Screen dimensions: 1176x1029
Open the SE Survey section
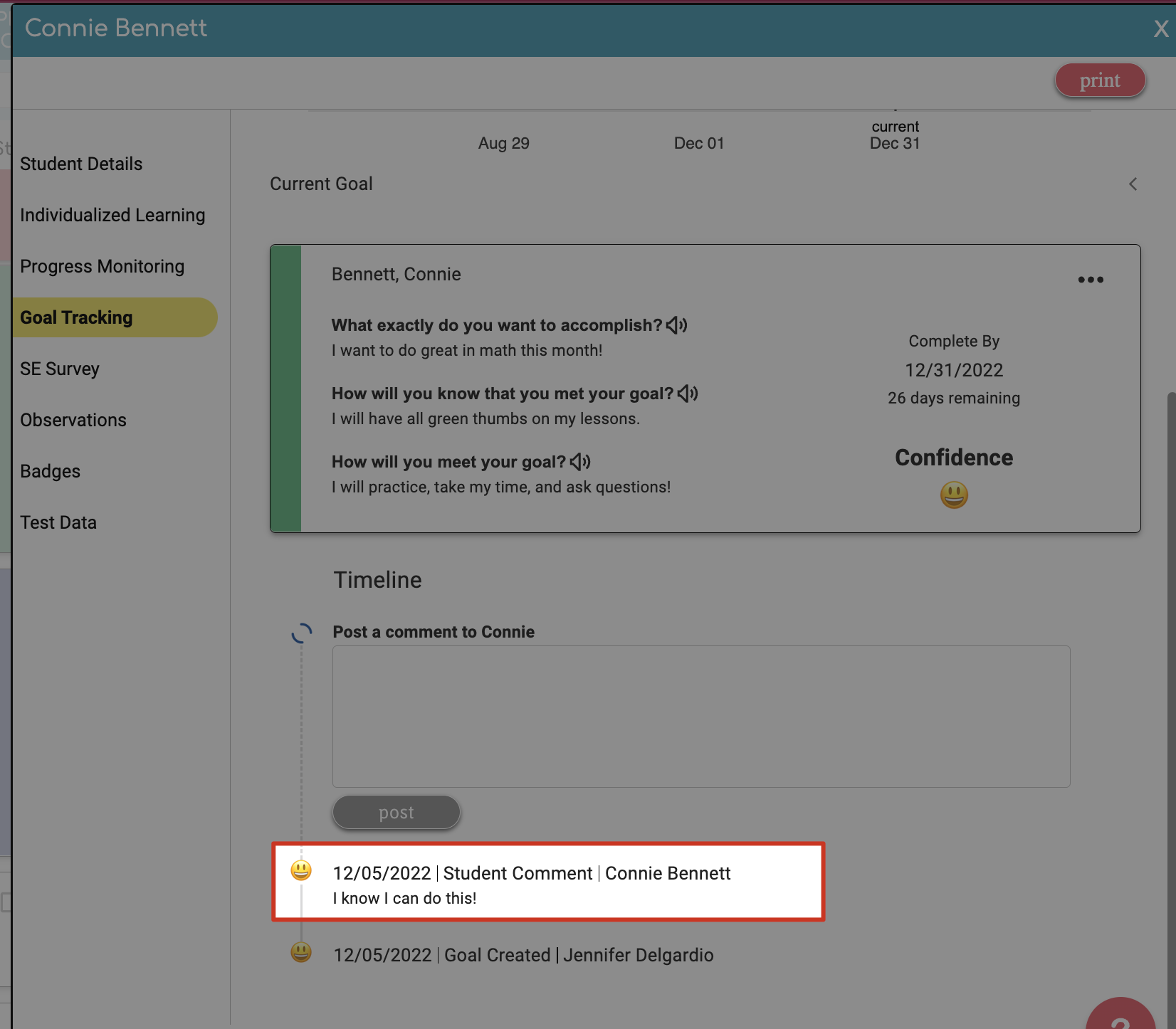point(60,368)
